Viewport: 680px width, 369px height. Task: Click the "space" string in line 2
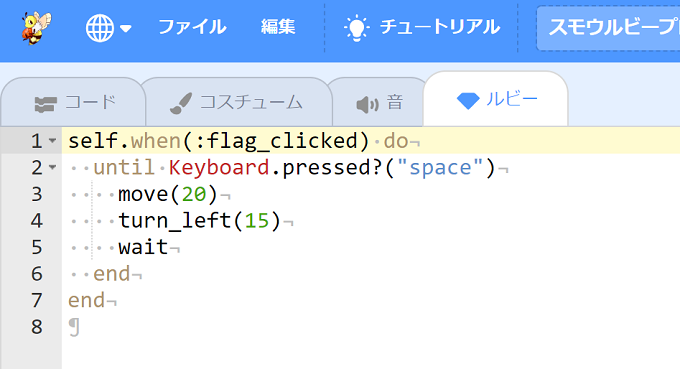point(440,168)
